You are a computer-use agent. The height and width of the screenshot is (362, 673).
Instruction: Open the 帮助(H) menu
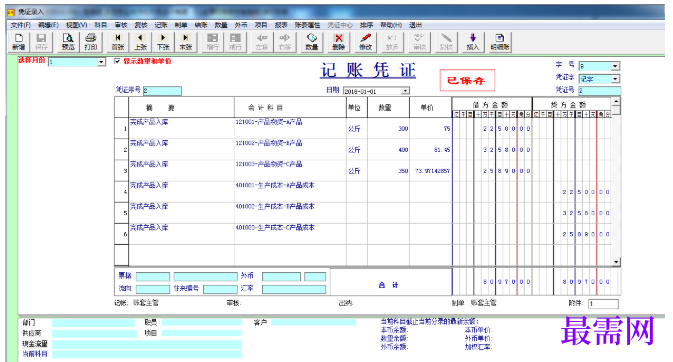[391, 25]
